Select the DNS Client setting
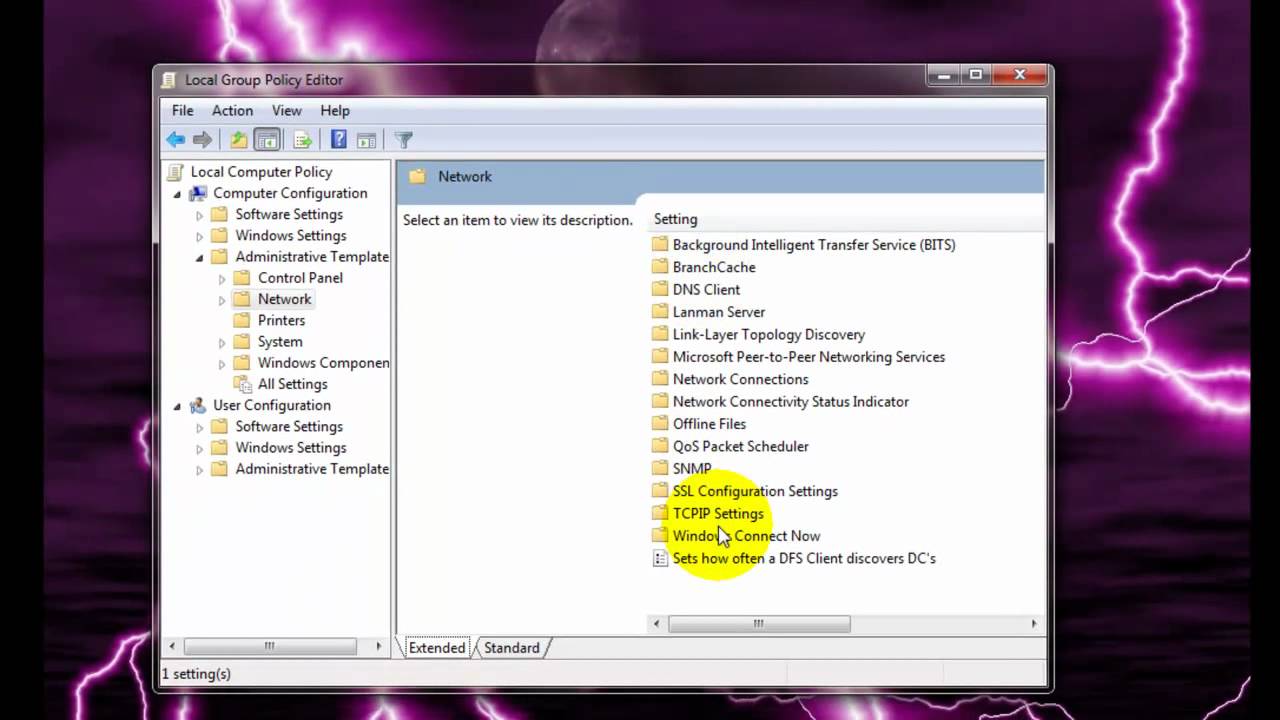This screenshot has width=1280, height=720. [706, 289]
